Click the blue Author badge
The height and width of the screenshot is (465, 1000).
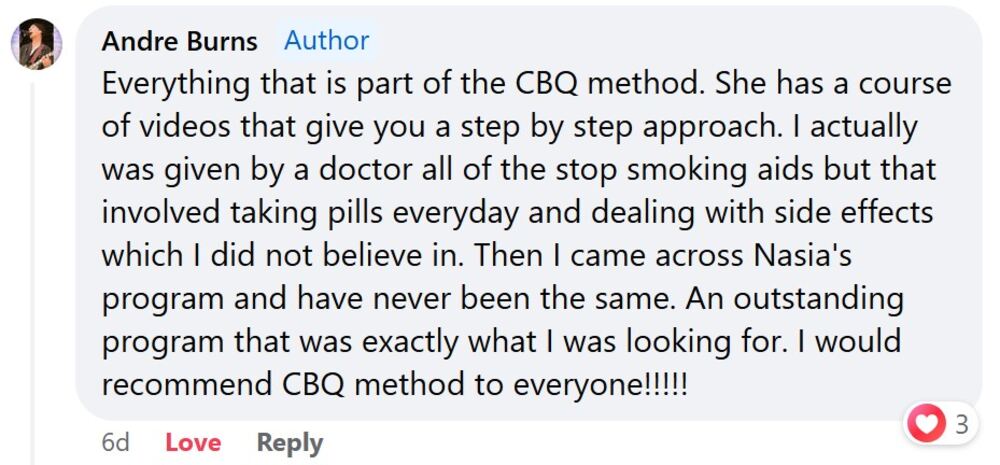(326, 40)
